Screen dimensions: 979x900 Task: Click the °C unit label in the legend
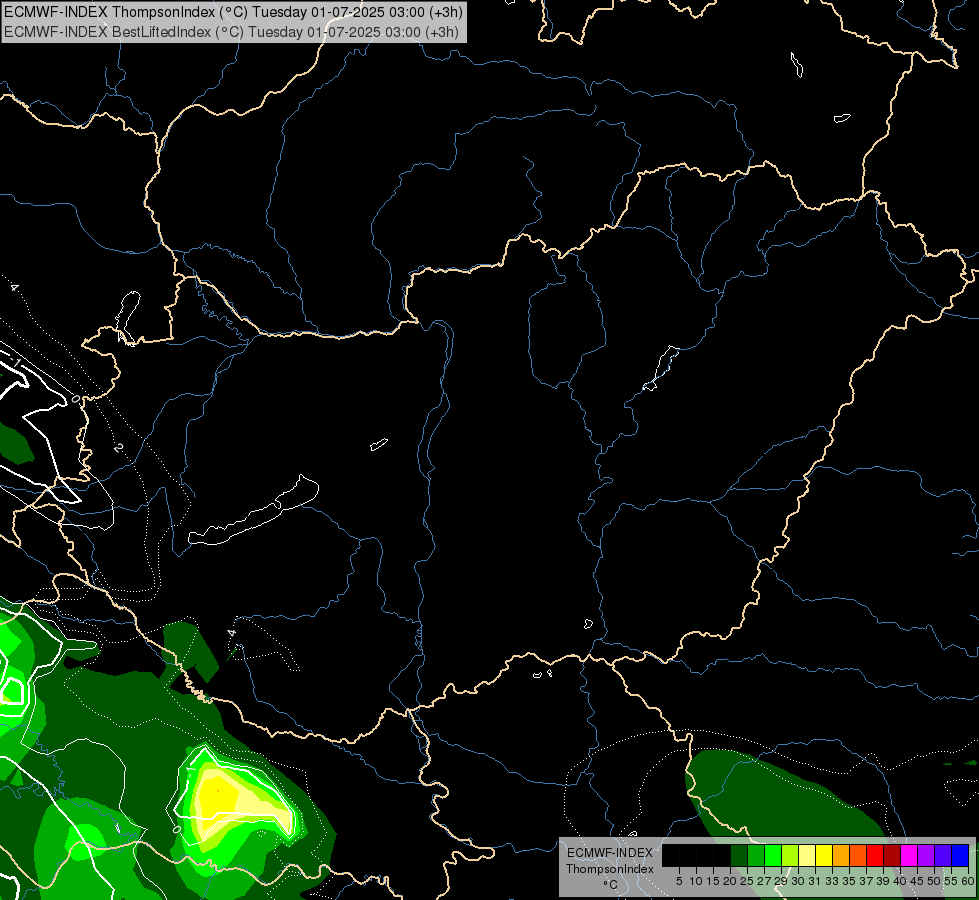[611, 884]
